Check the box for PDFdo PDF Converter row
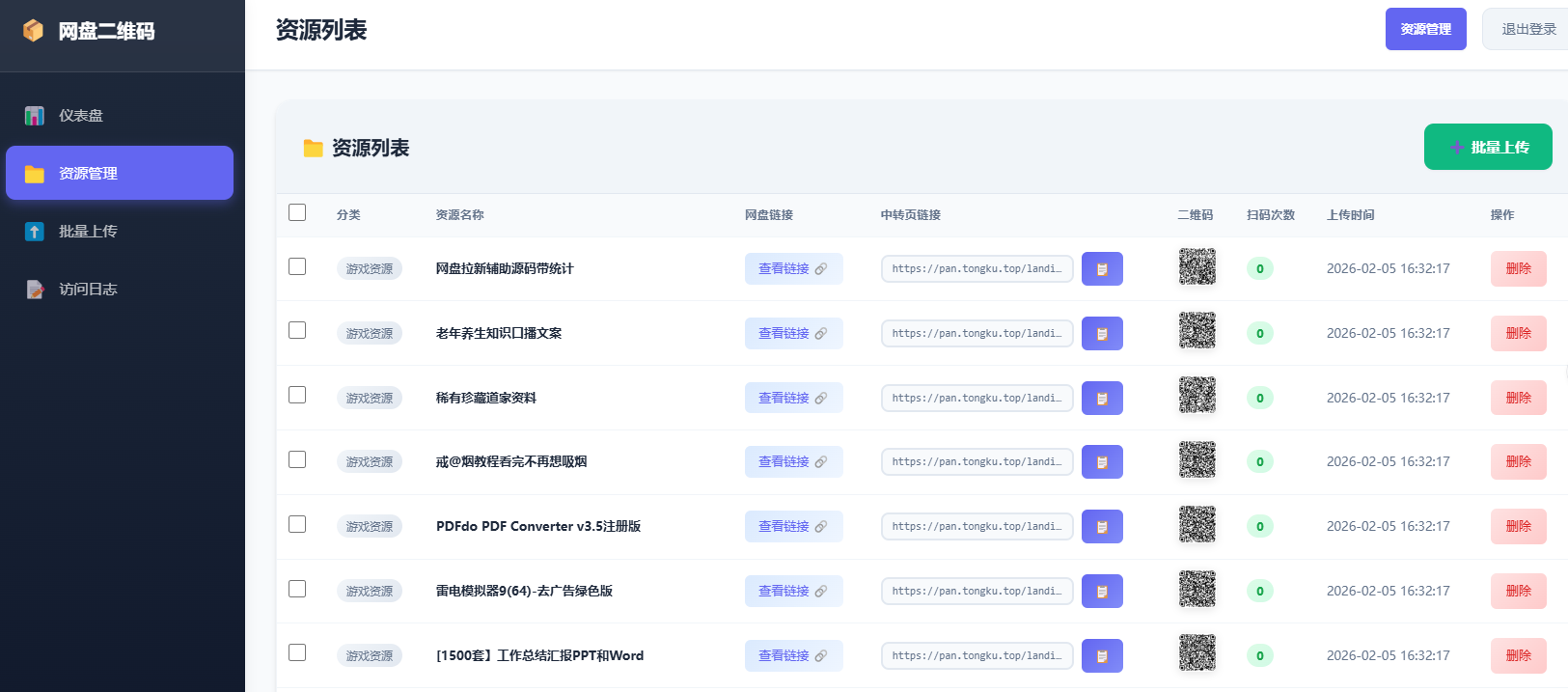Screen dimensions: 1568x692 (297, 524)
